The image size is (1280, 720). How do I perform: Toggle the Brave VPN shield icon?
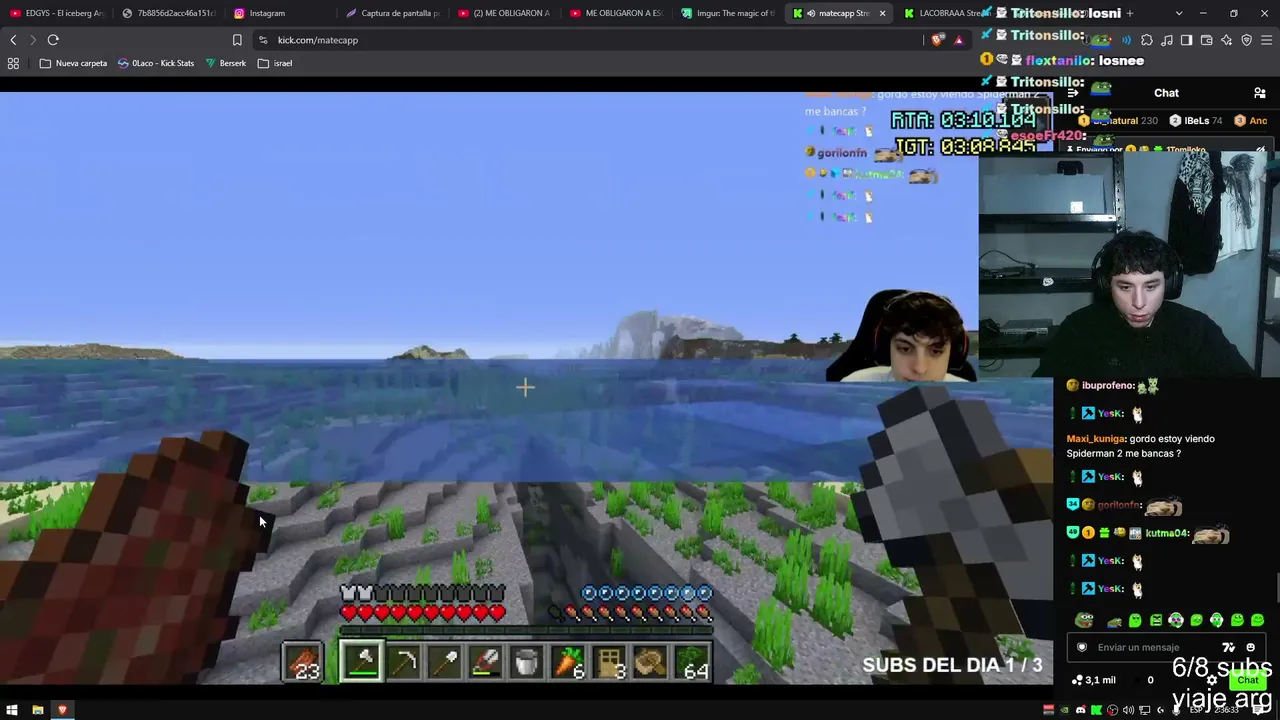click(1246, 40)
